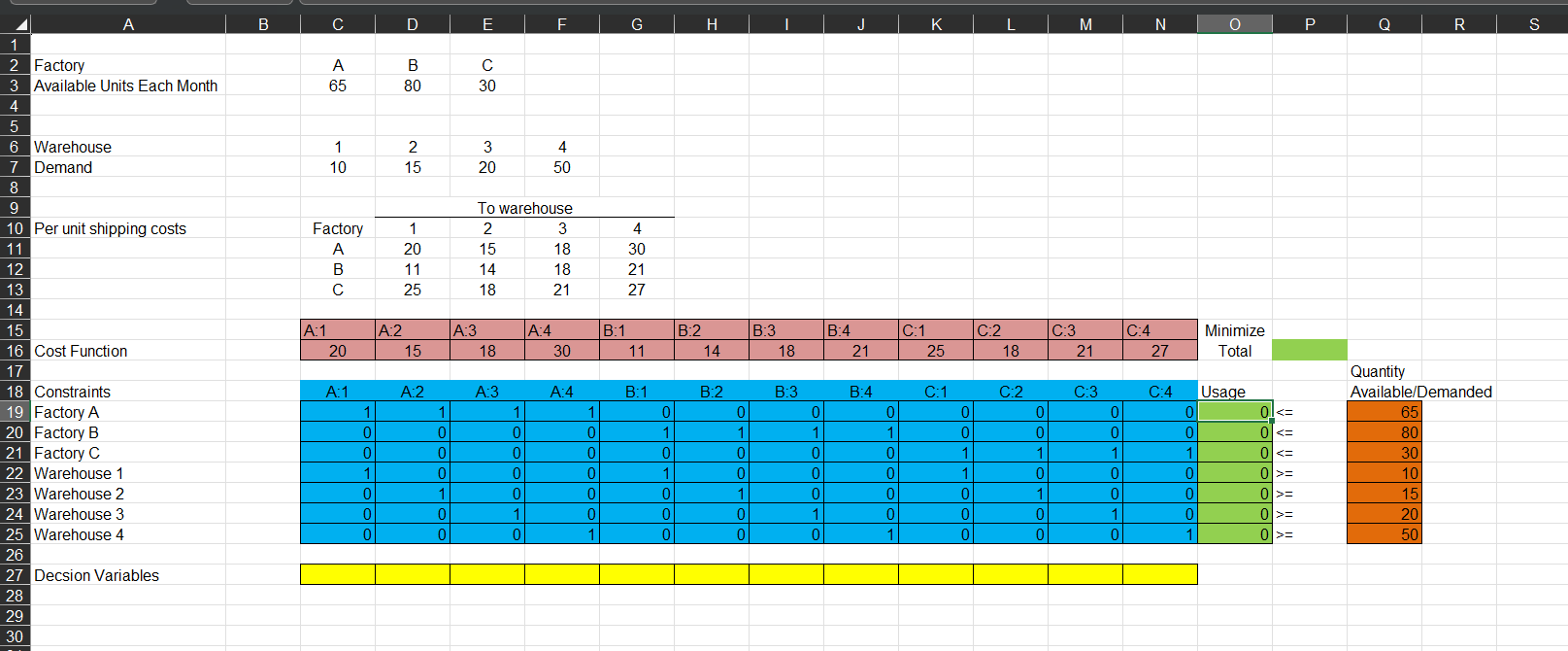
Task: Select the green Total cost result cell
Action: [1310, 351]
